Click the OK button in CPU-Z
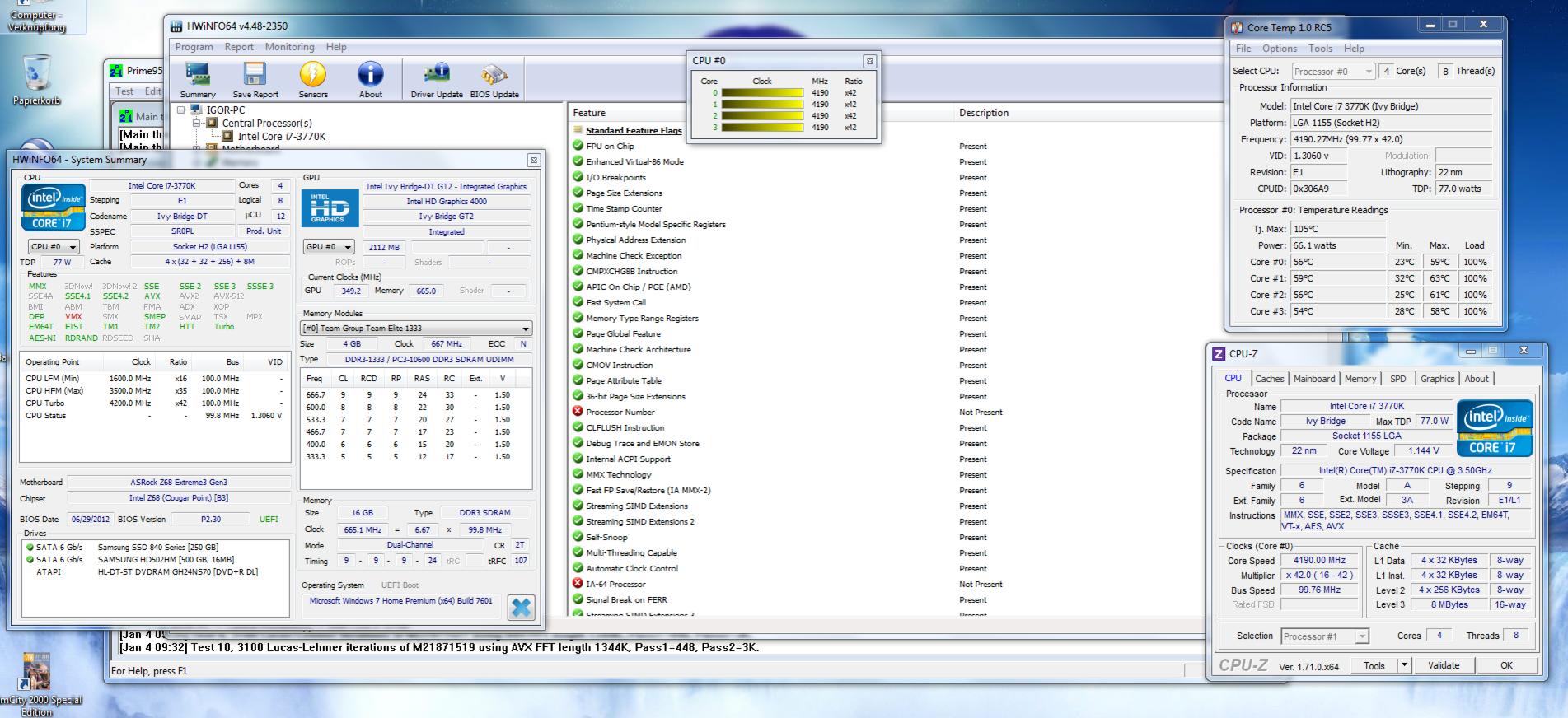 [x=1506, y=665]
